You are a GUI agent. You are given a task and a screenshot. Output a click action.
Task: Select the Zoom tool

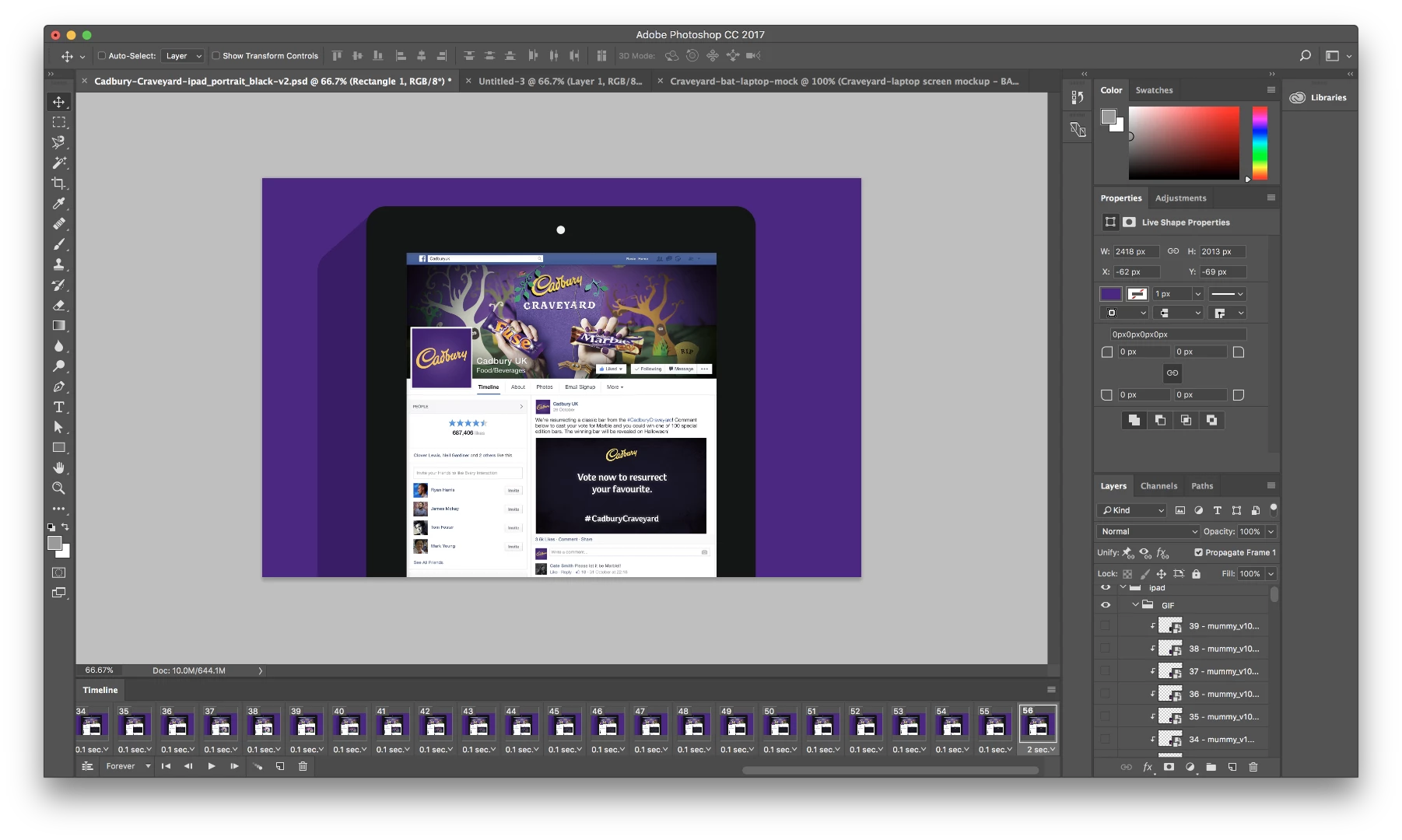click(x=58, y=488)
